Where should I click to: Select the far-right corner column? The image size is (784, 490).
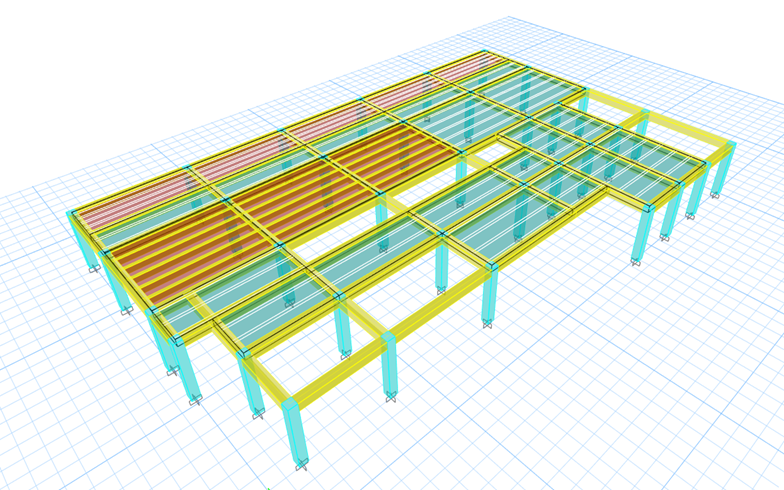coord(723,168)
